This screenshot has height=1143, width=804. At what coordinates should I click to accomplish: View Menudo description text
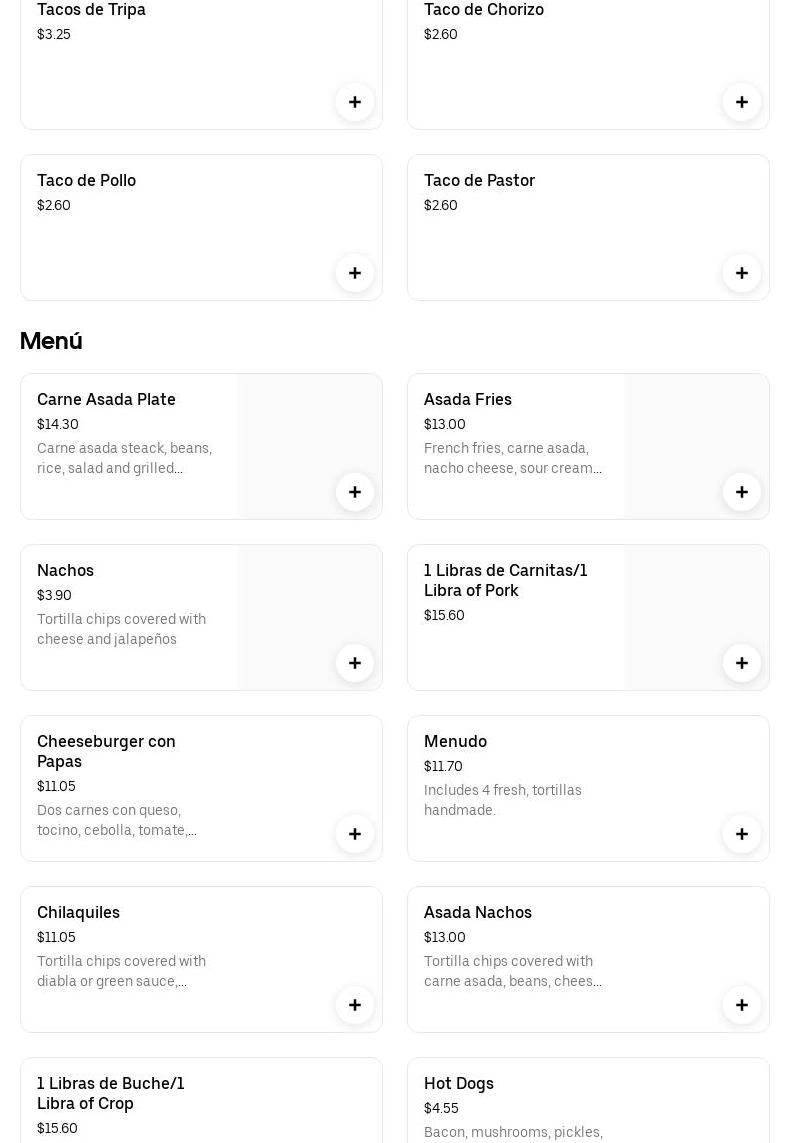[502, 800]
